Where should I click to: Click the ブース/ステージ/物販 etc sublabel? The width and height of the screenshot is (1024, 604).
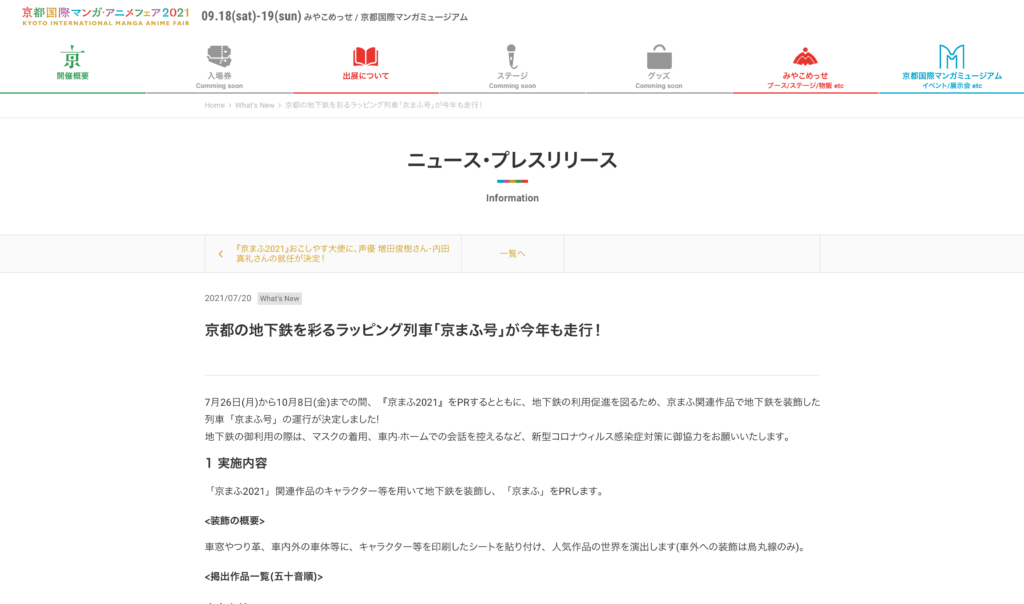(x=805, y=86)
